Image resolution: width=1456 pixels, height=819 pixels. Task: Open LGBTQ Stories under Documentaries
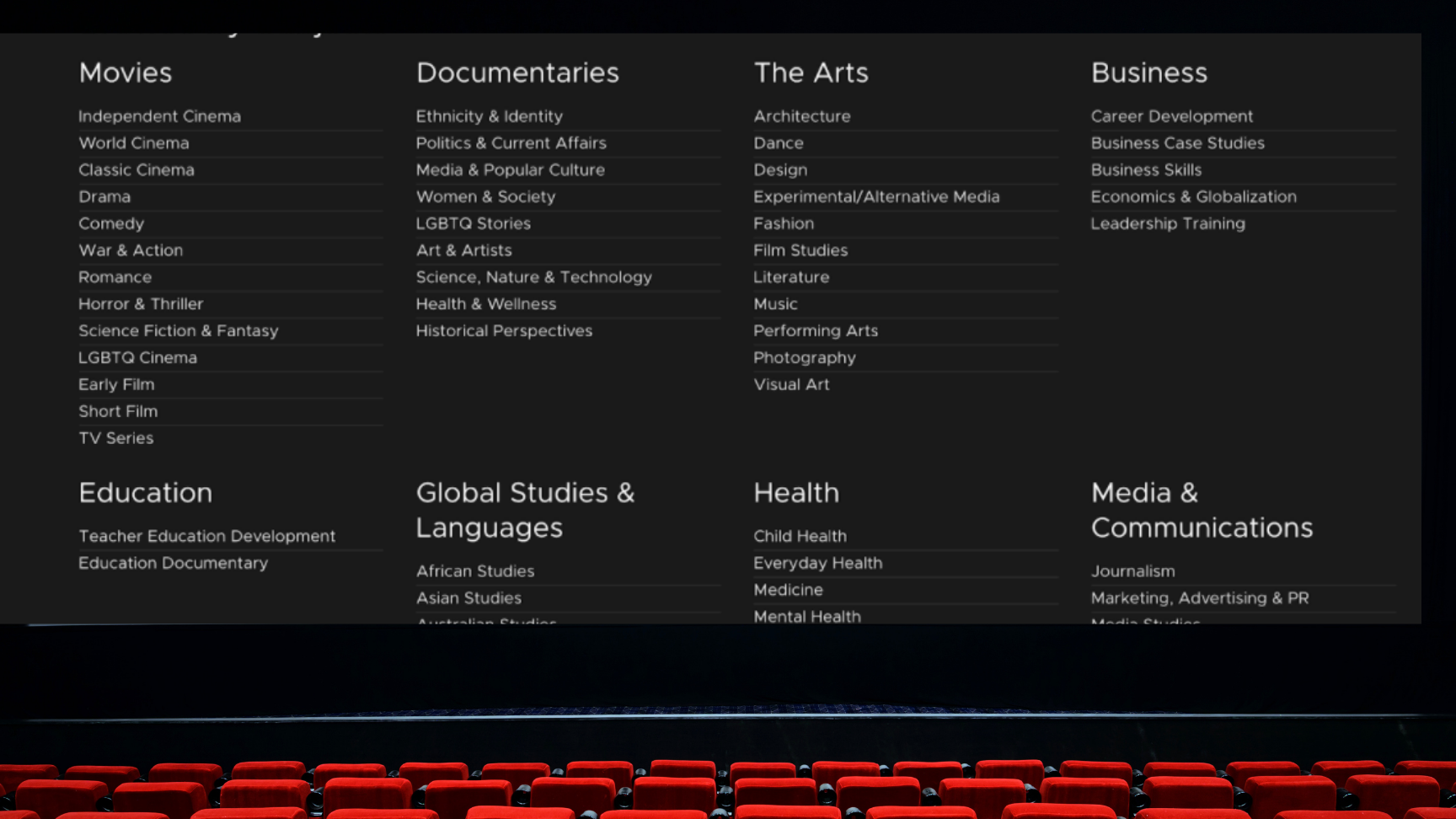(x=473, y=224)
